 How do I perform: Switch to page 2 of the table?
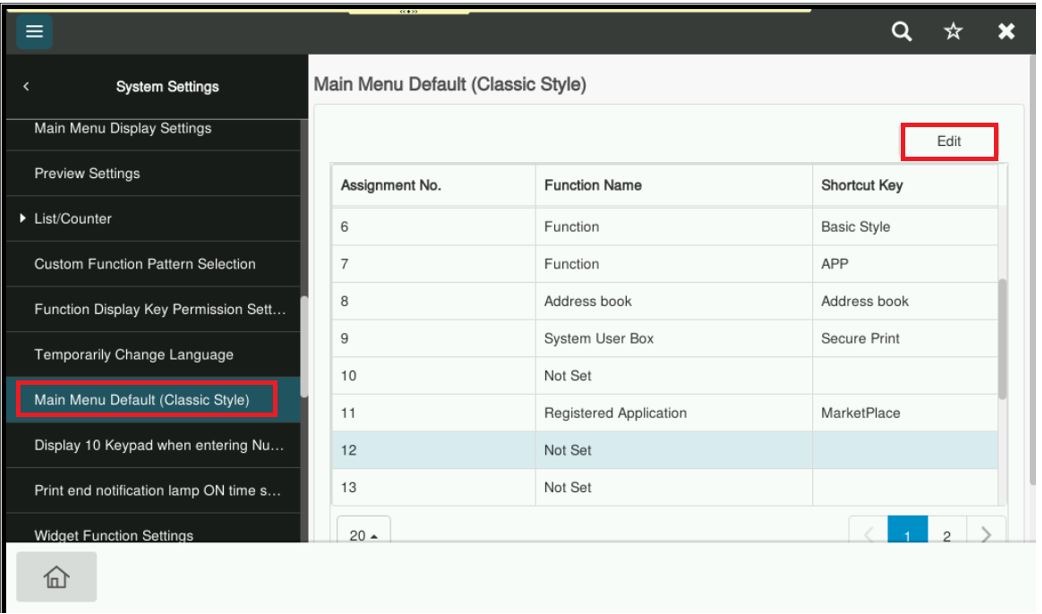point(947,534)
